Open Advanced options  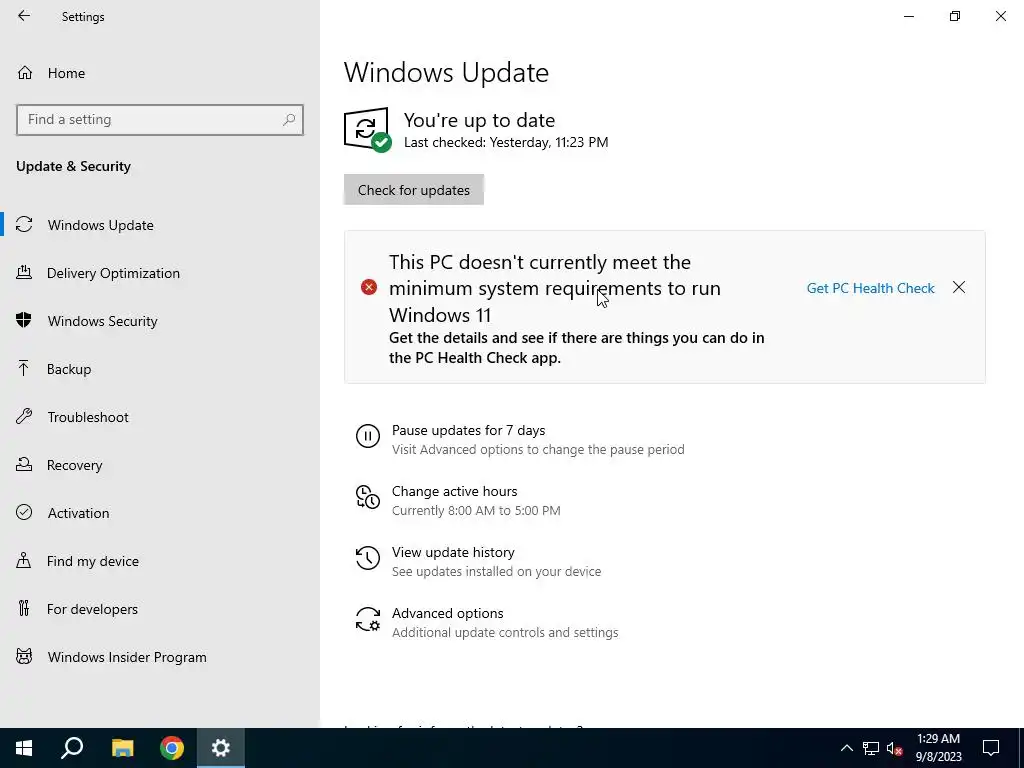[447, 613]
